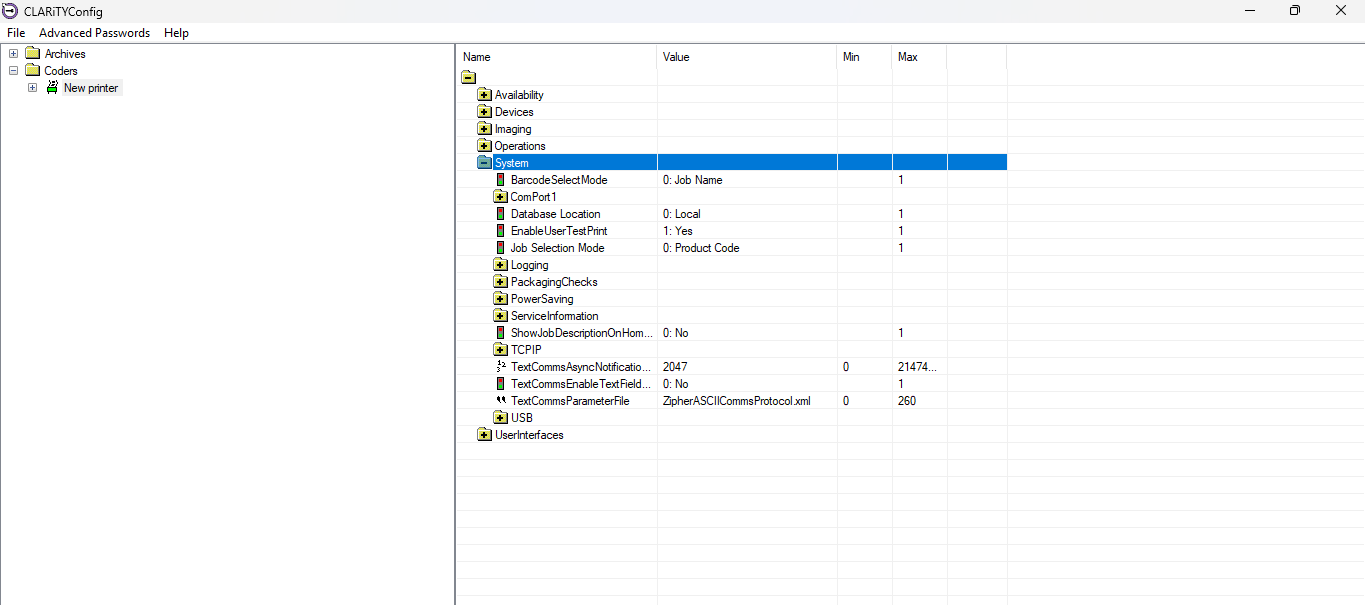Viewport: 1365px width, 605px height.
Task: Select the TextCommsEnableTextField '0: No' value
Action: 676,384
